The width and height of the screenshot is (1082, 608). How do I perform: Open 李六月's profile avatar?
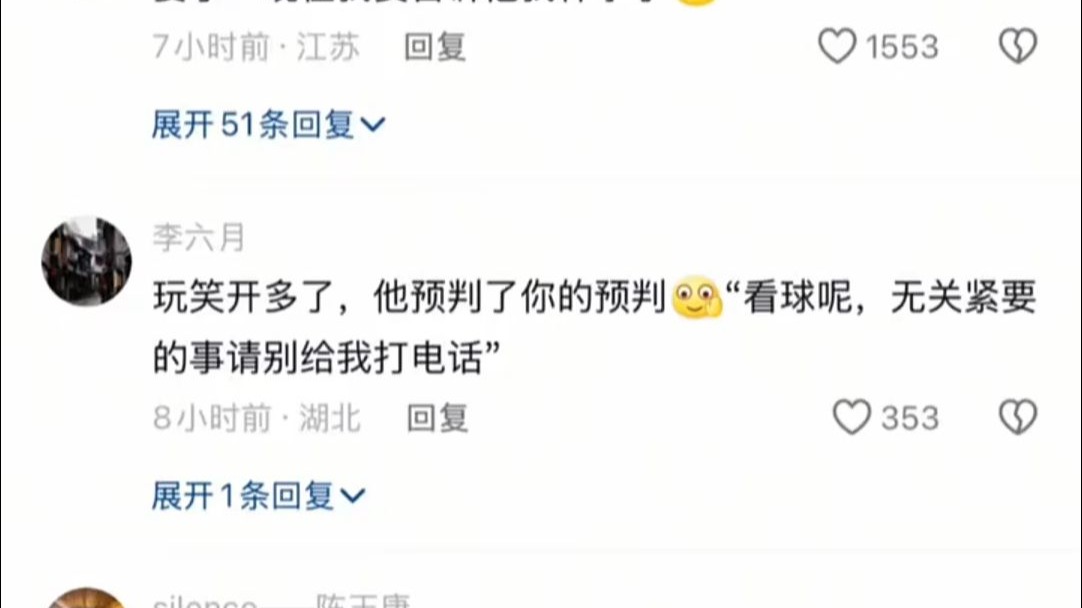click(86, 261)
